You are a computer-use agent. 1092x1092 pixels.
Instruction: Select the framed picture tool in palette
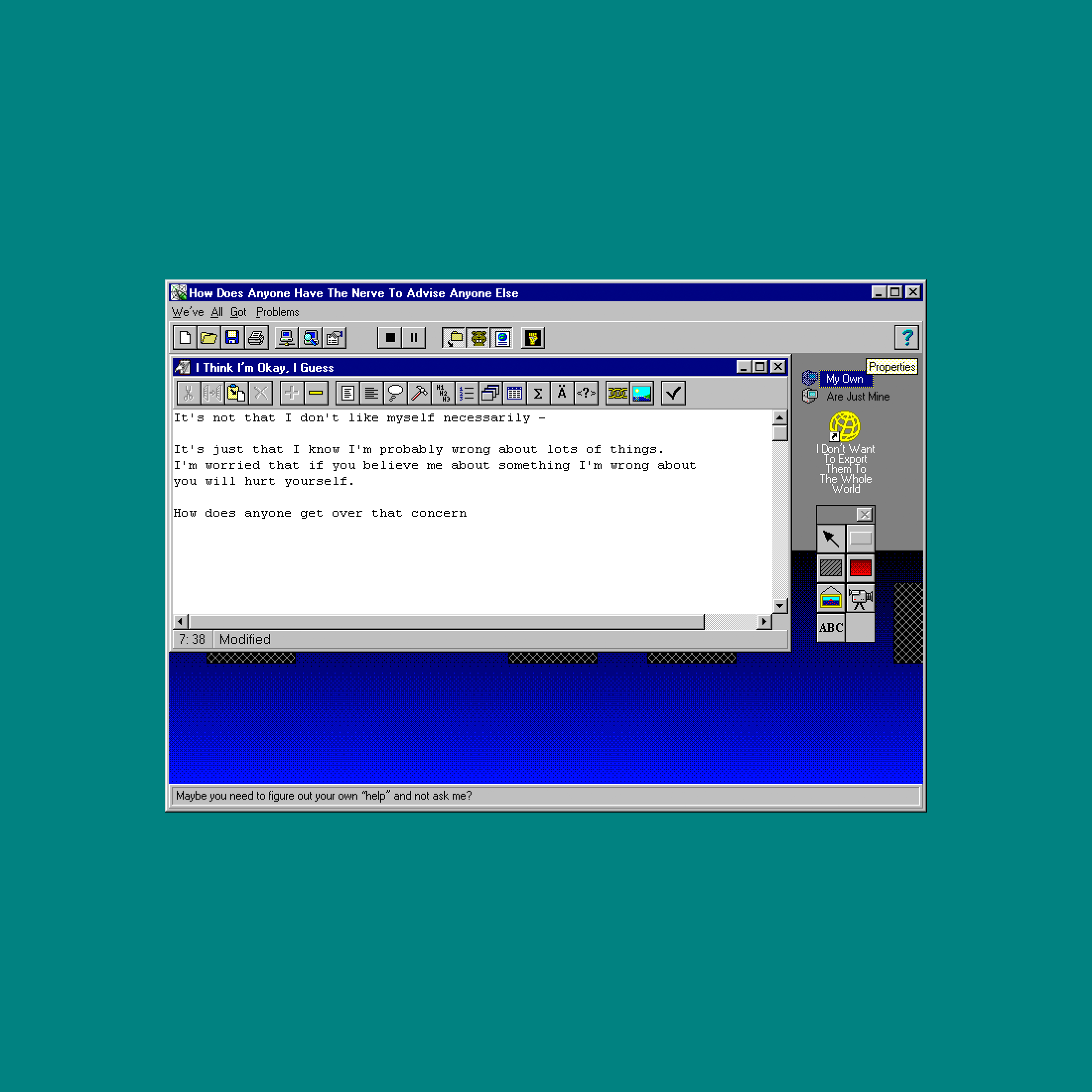pos(831,598)
